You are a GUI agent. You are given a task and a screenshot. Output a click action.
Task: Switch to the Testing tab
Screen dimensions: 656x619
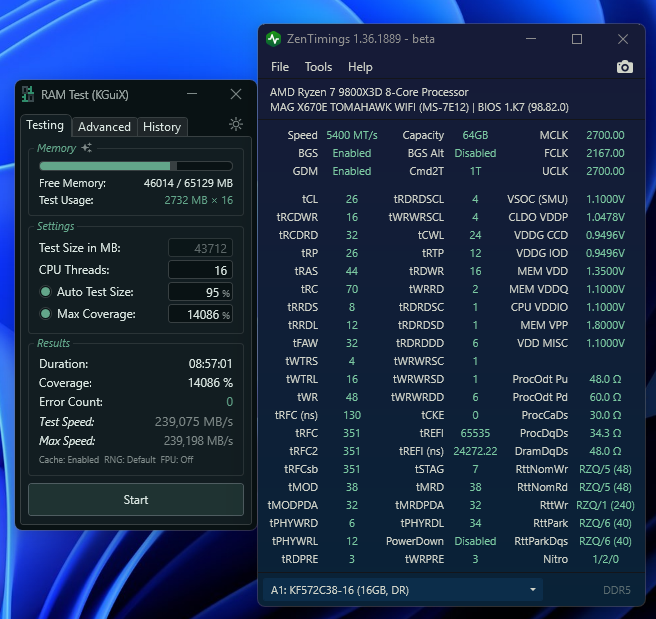coord(45,125)
